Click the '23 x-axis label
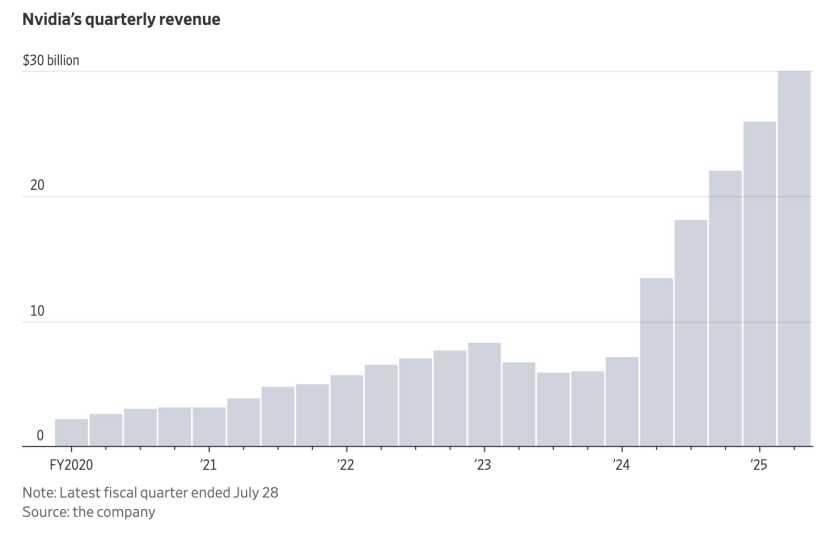This screenshot has width=839, height=535. (x=483, y=465)
